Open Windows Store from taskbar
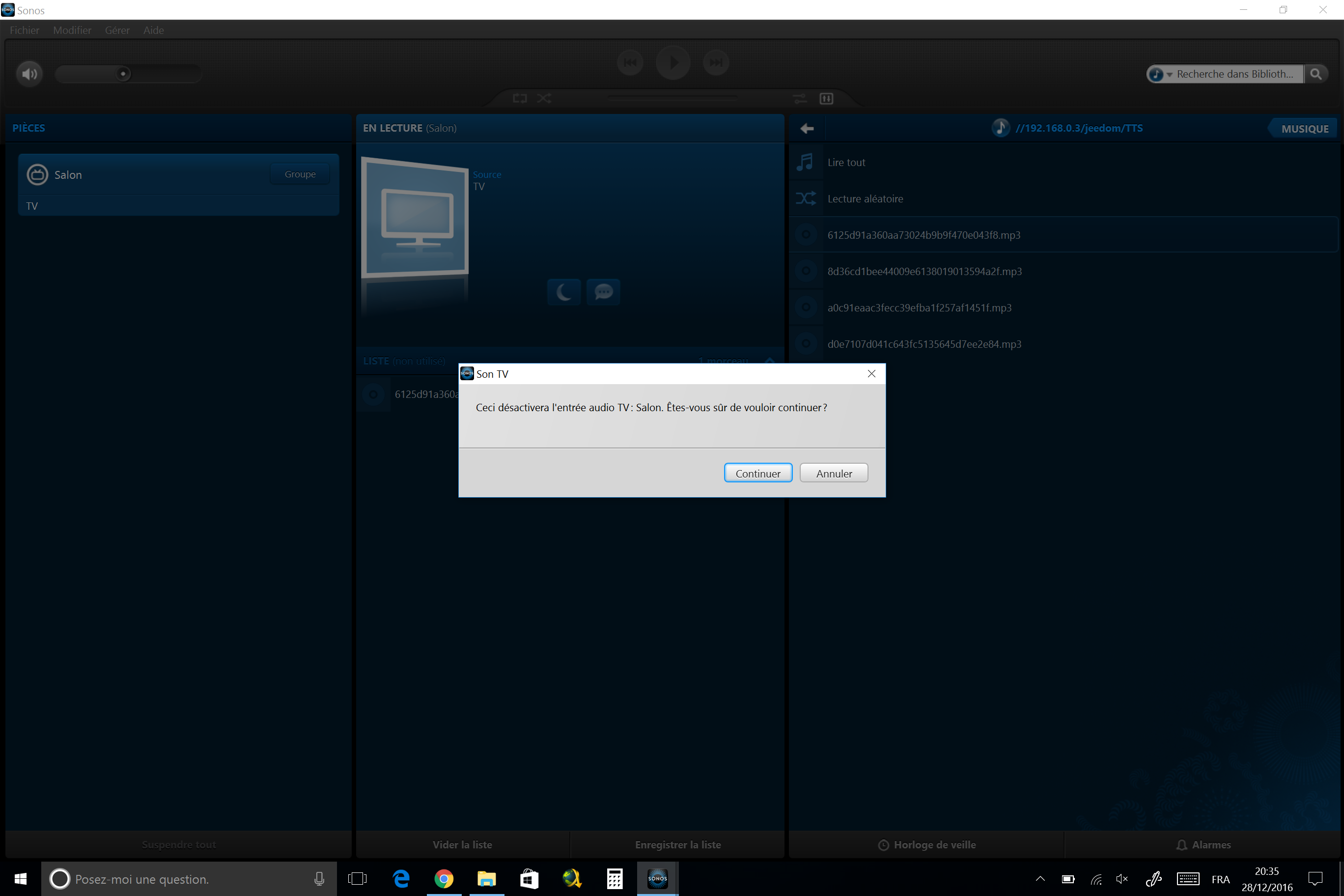This screenshot has height=896, width=1344. (529, 879)
